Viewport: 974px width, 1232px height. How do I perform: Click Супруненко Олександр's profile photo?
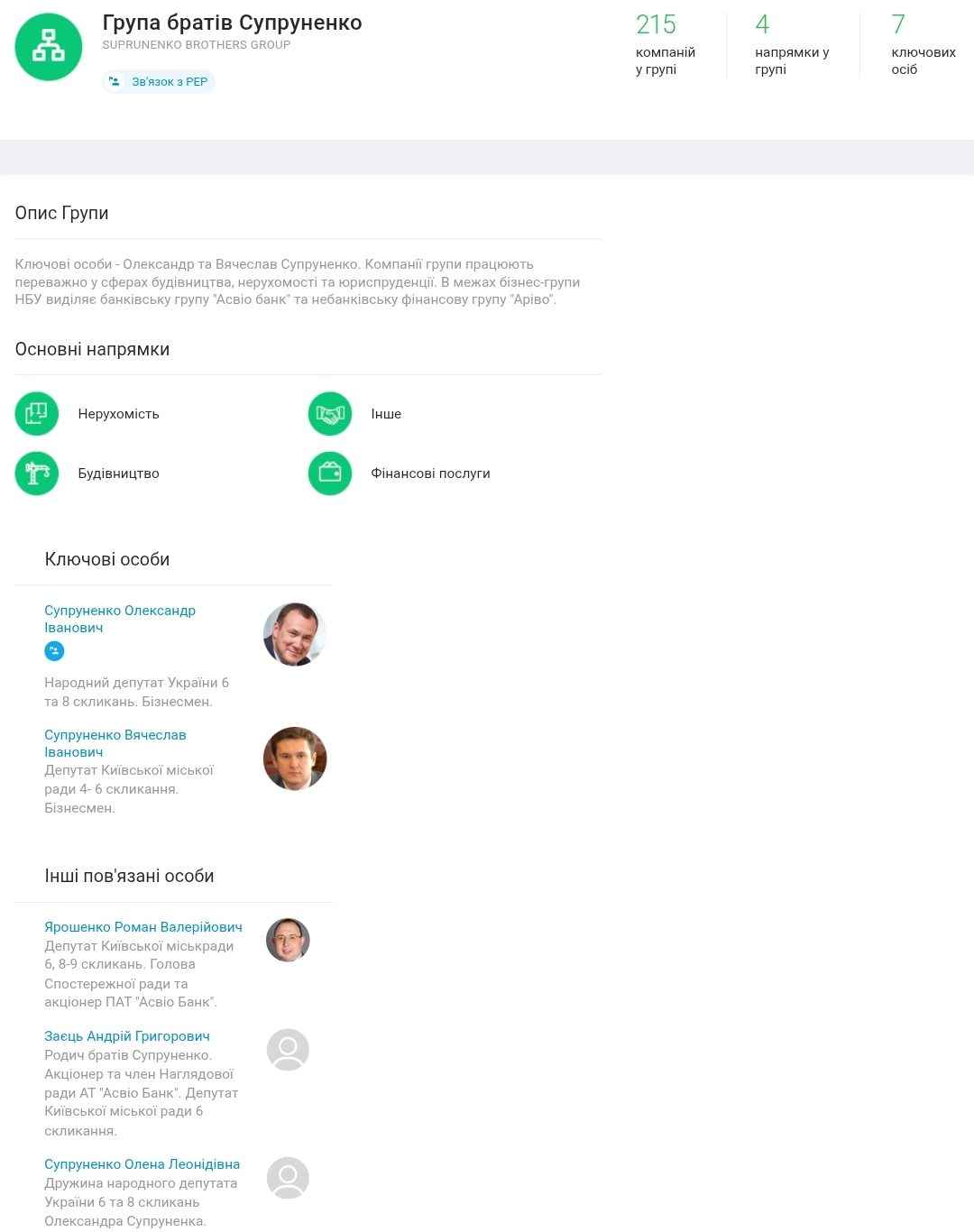coord(294,635)
